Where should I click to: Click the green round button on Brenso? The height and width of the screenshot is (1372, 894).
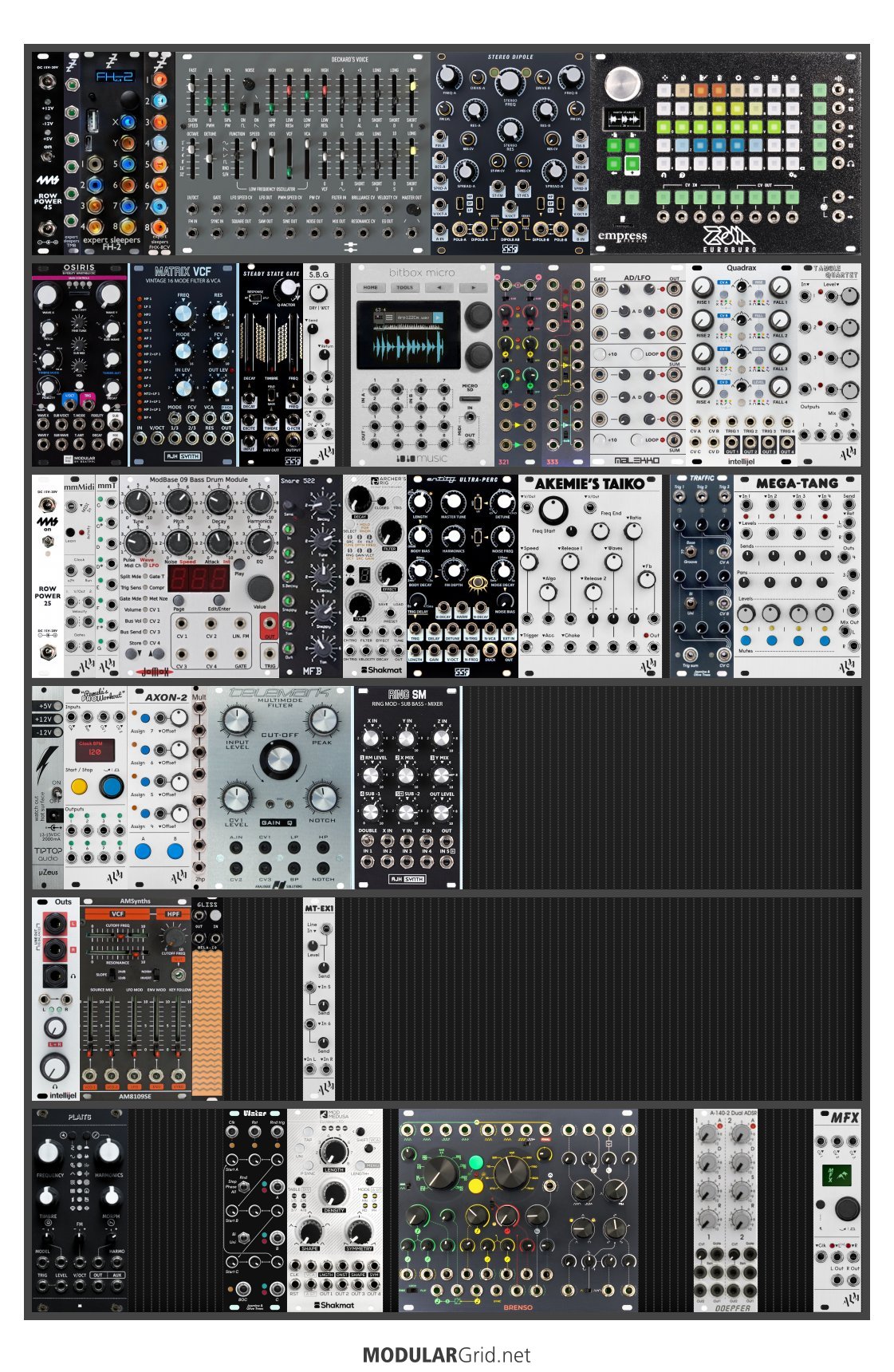(476, 1163)
